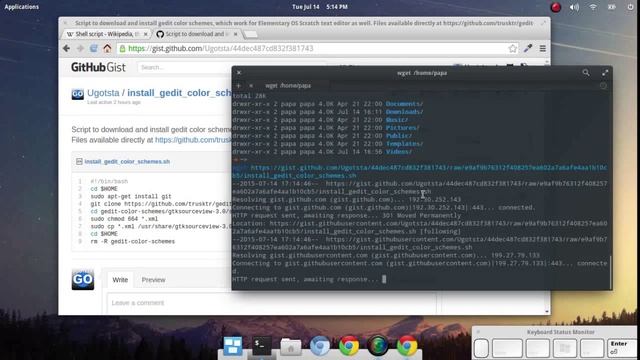
Task: Click the Enter key in Keyboard Status Monitor
Action: click(x=622, y=348)
